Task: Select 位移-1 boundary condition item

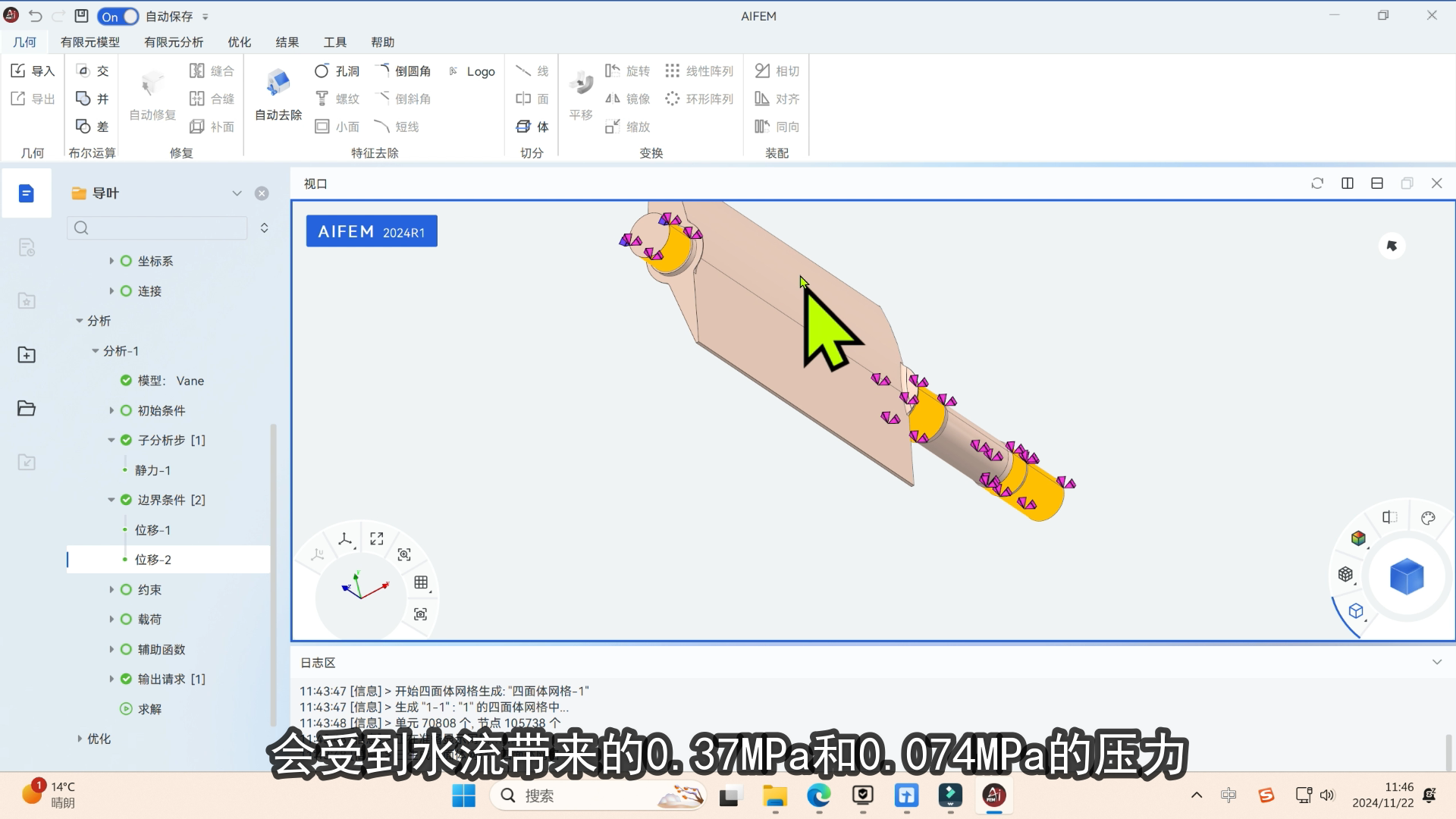Action: 152,529
